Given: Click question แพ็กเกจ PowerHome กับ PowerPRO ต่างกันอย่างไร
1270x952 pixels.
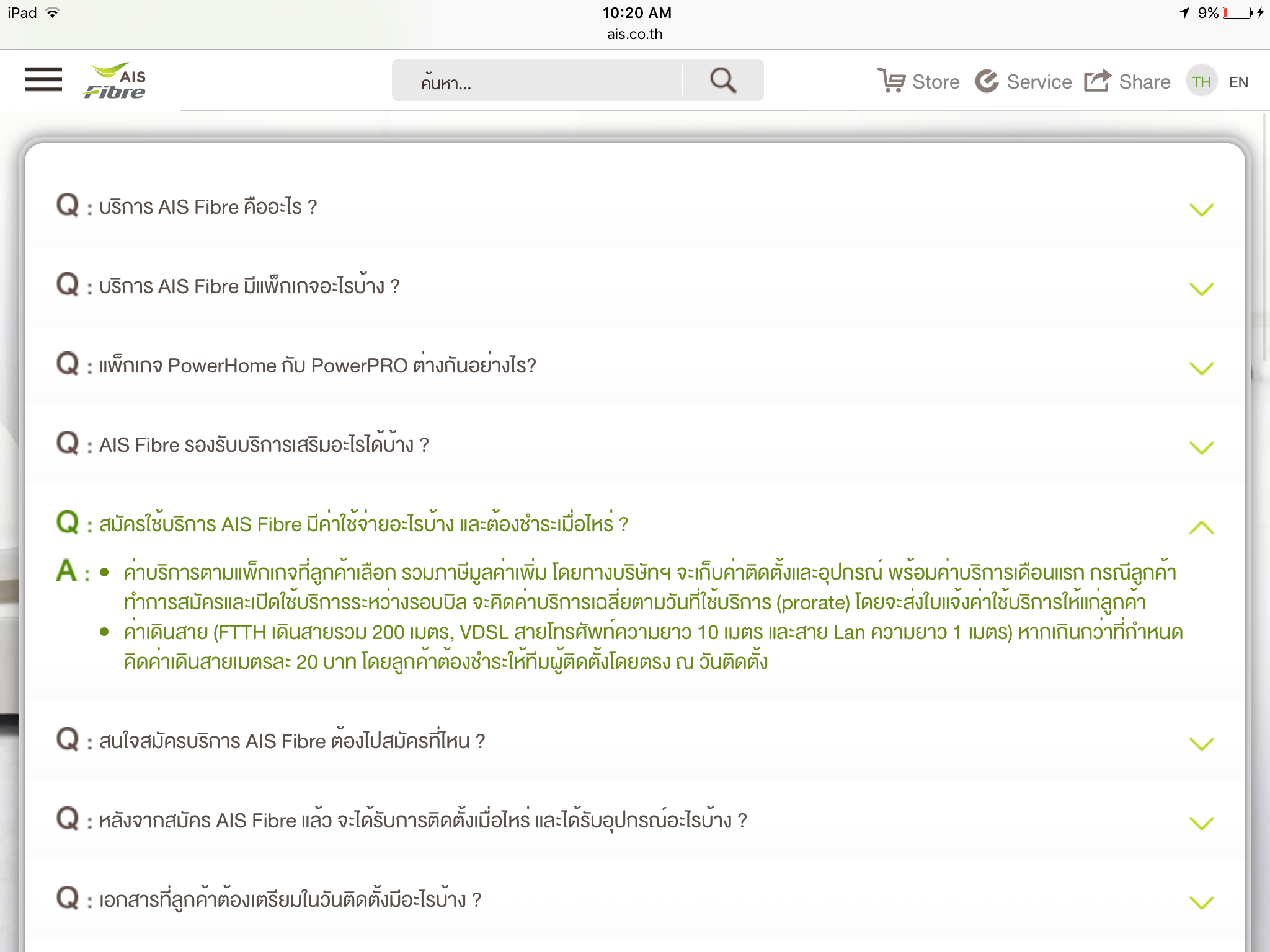Looking at the screenshot, I should pos(317,364).
